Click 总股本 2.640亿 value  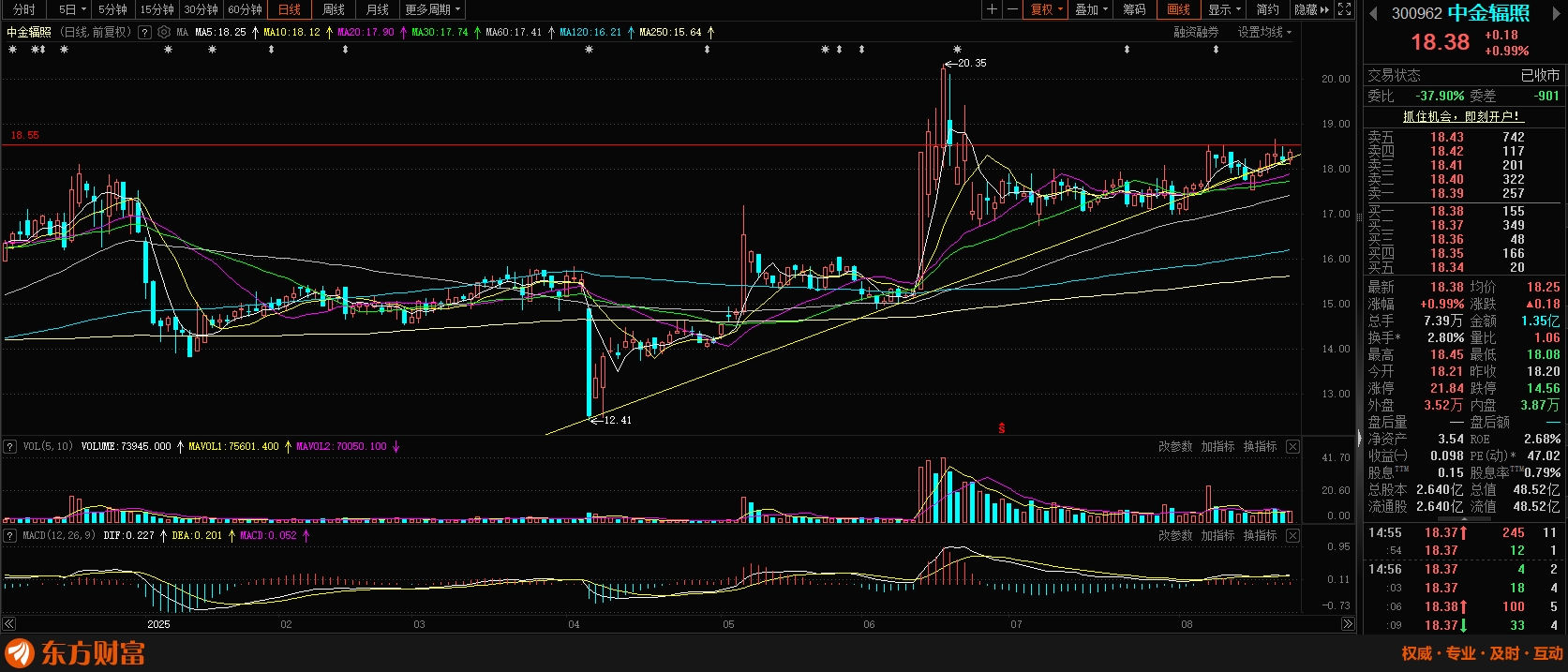(x=1439, y=489)
